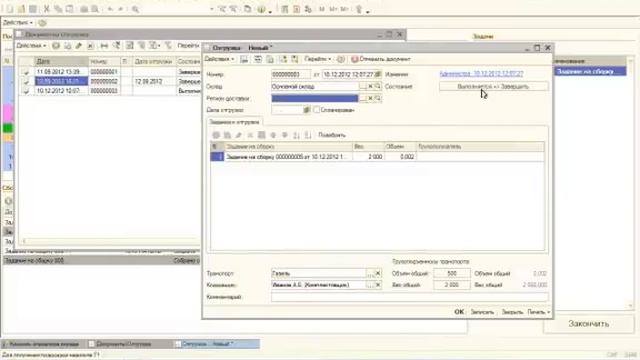Image resolution: width=640 pixels, height=360 pixels.
Task: Click the Записать button
Action: click(x=482, y=312)
